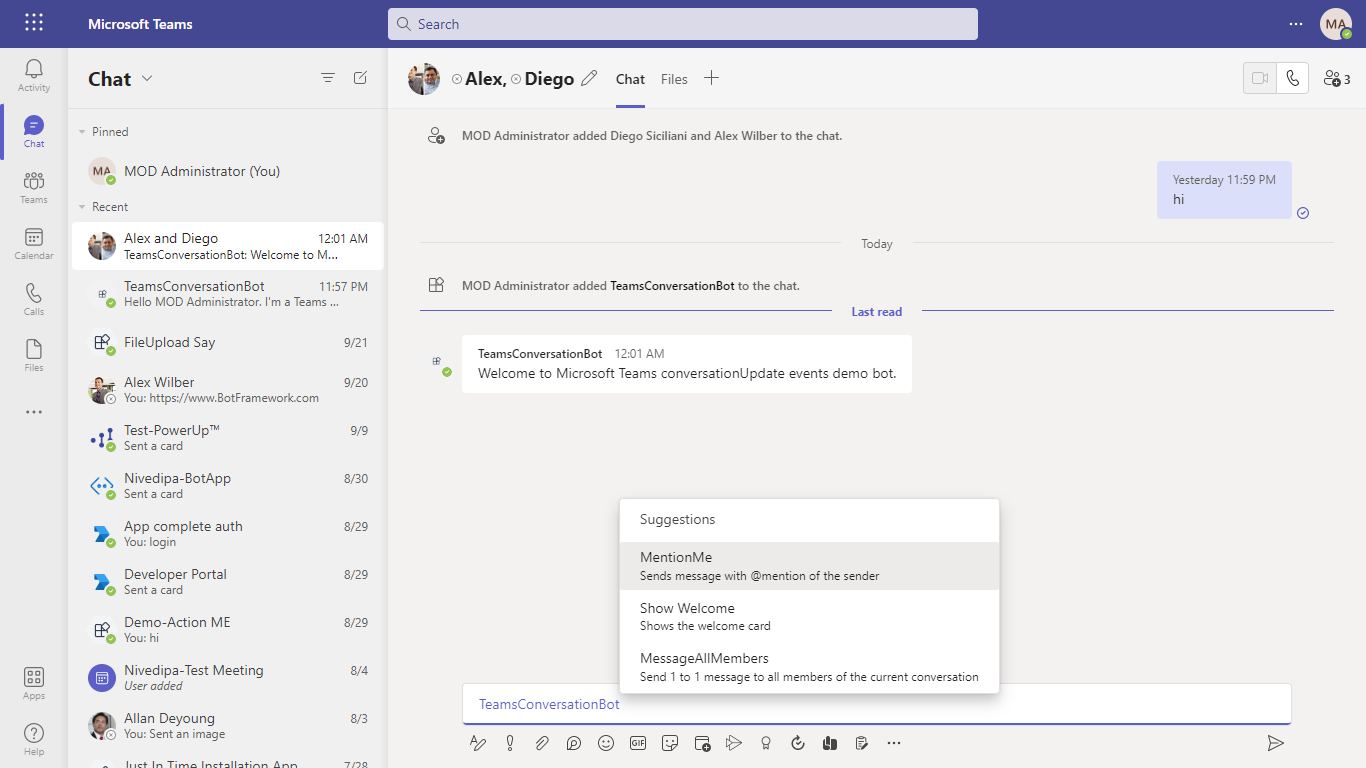
Task: Select the Chat tab in the Alex, Diego conversation
Action: pyautogui.click(x=630, y=79)
